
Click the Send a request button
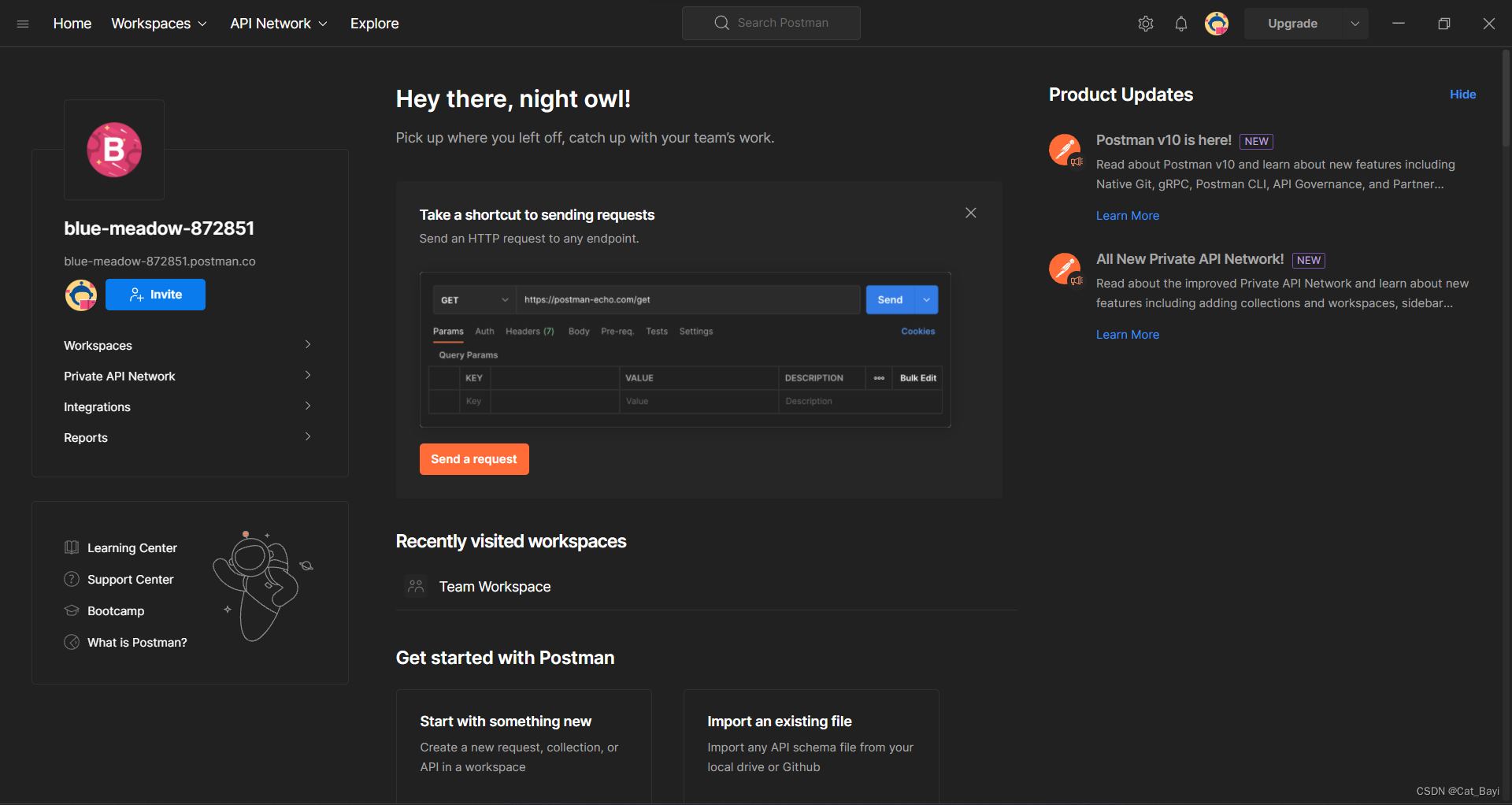tap(474, 459)
